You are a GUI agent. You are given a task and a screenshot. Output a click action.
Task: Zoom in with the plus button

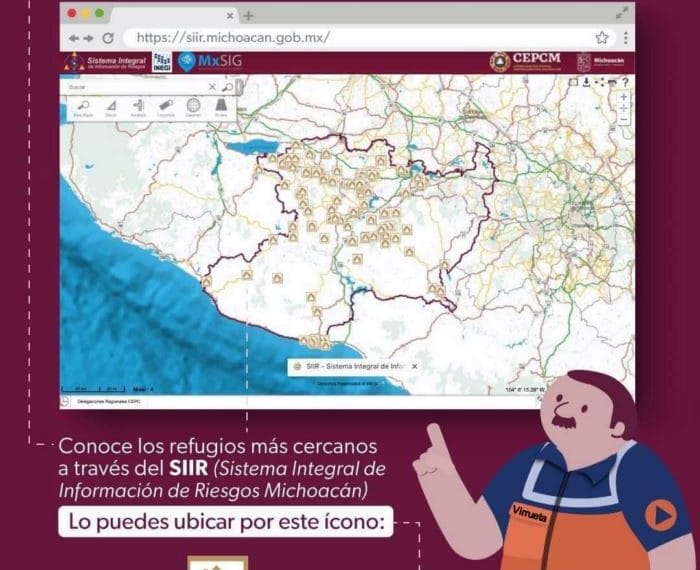(624, 96)
